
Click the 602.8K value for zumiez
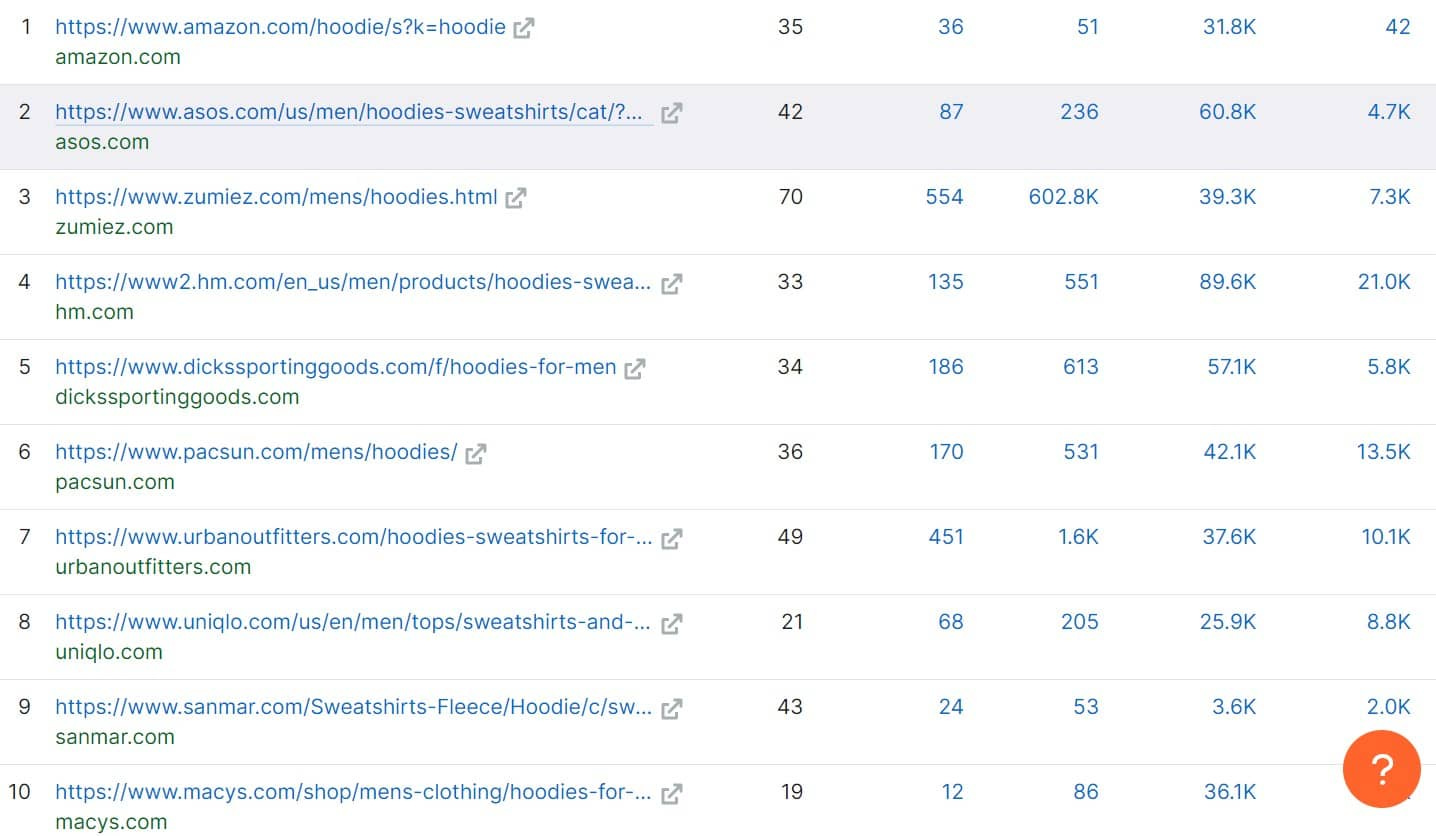point(1063,197)
